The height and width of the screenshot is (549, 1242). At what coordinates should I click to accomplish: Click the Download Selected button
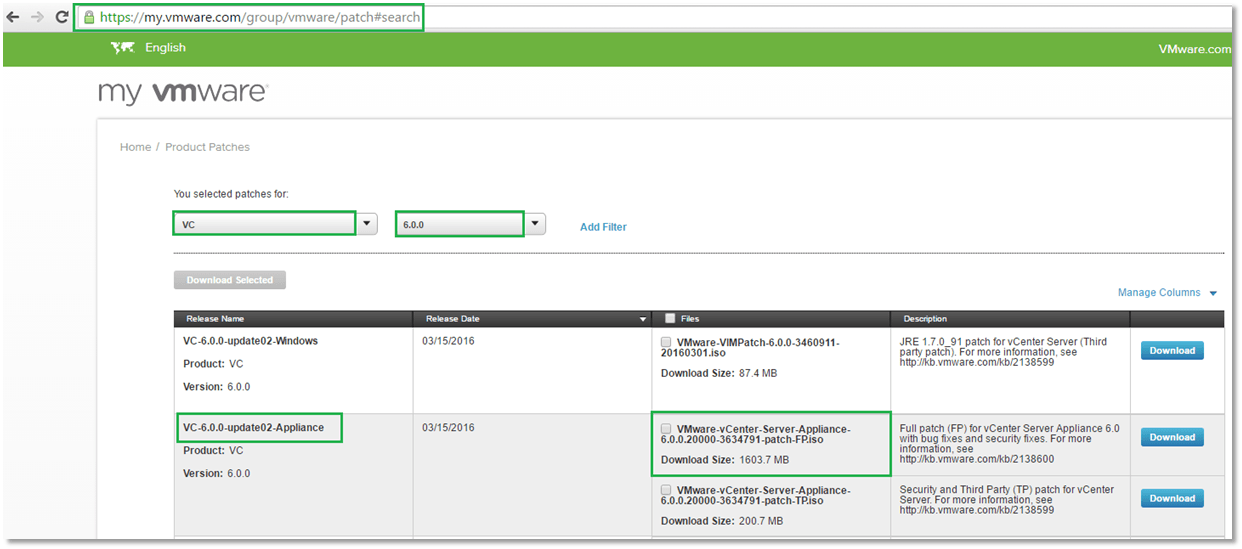(229, 280)
